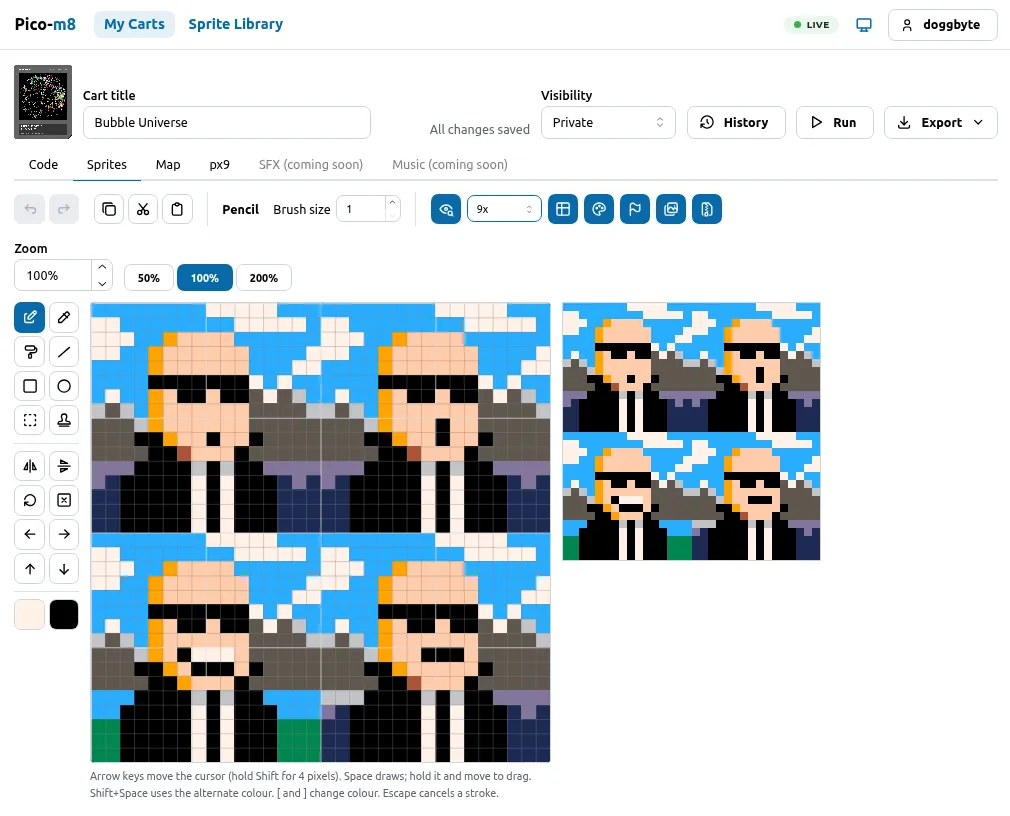1010x816 pixels.
Task: Set zoom to 50%
Action: [x=149, y=278]
